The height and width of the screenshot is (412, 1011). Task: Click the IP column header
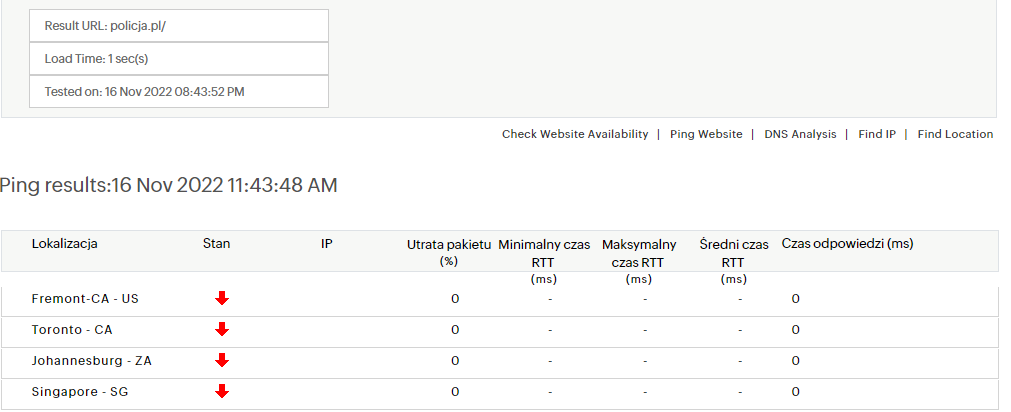327,243
